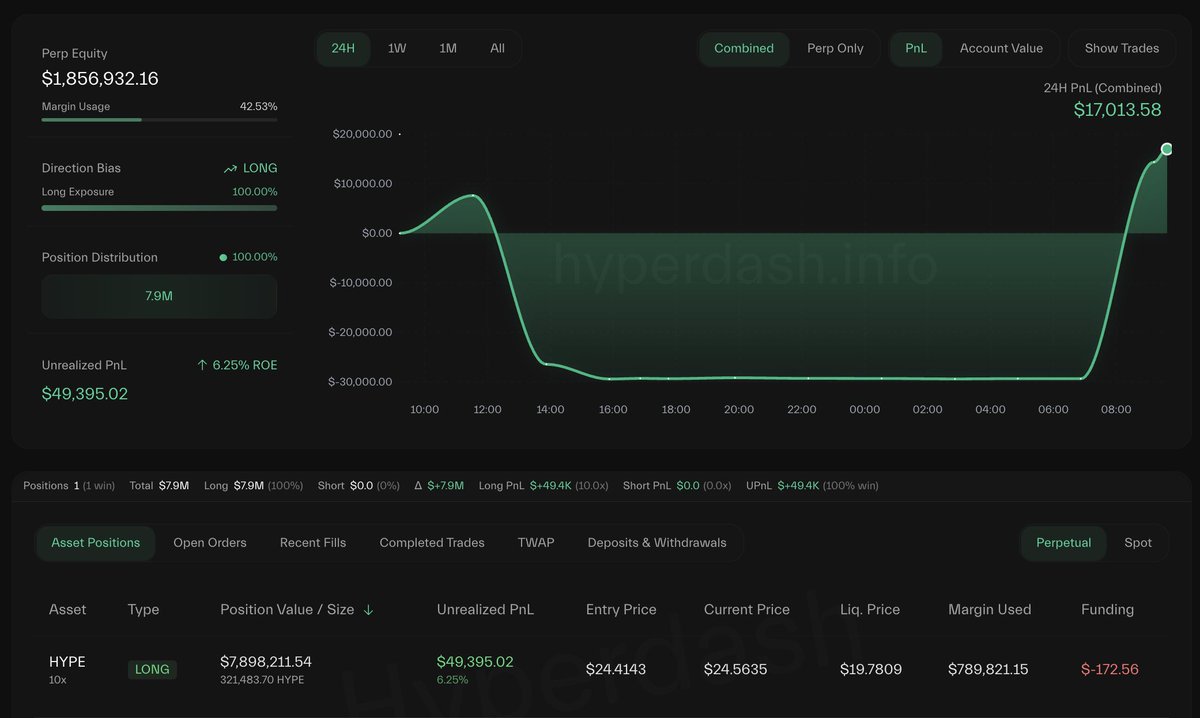This screenshot has height=718, width=1200.
Task: Select the 1W time range
Action: [397, 48]
